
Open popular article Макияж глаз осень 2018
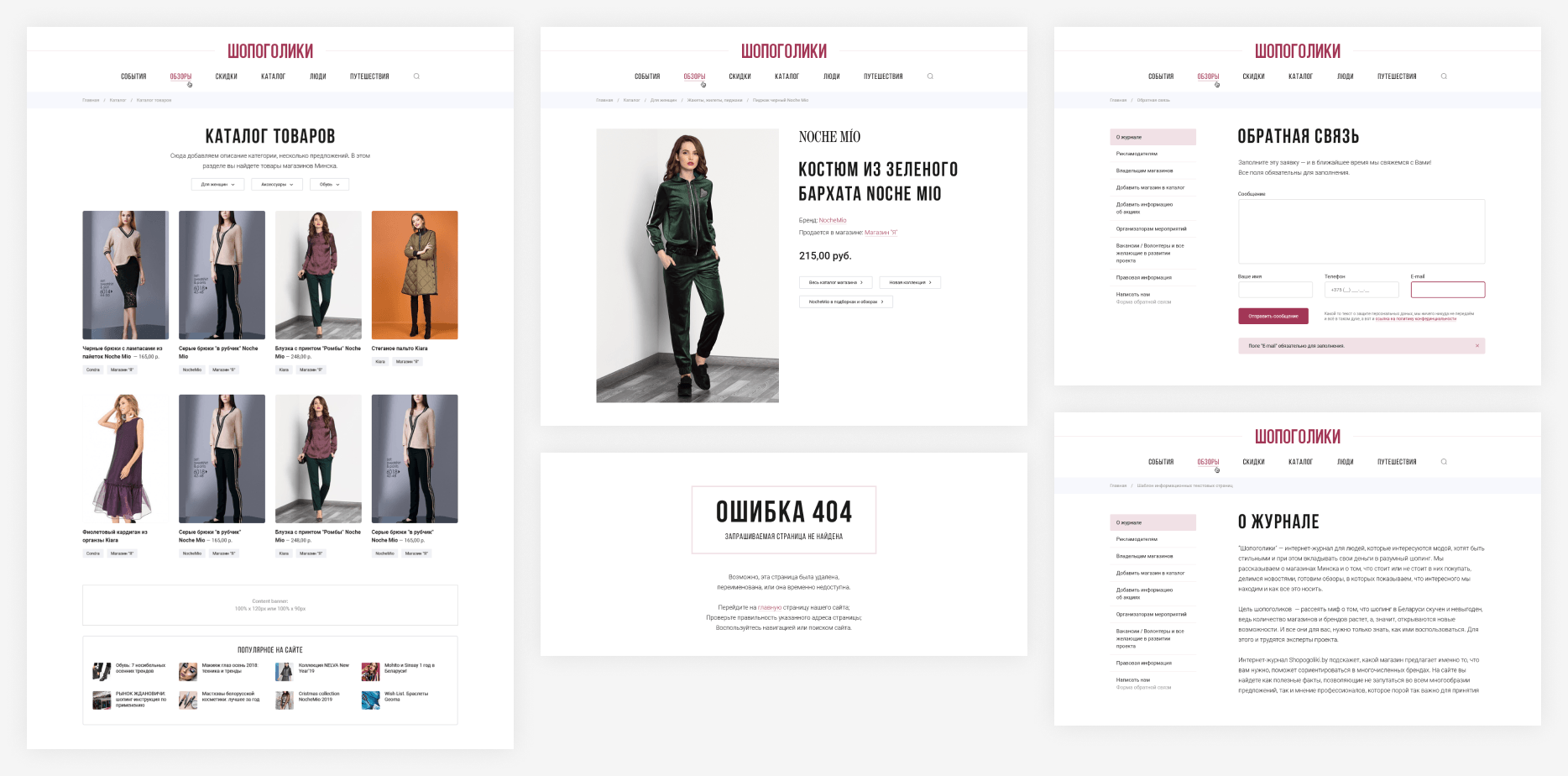point(218,670)
